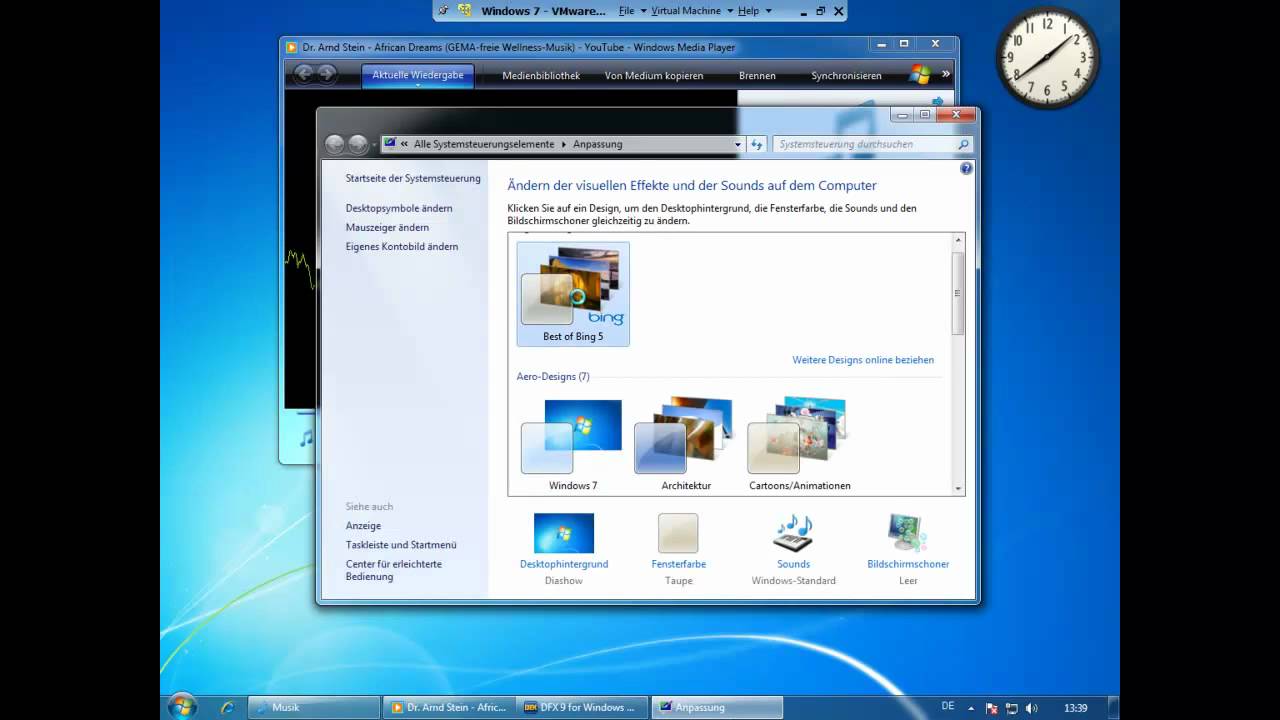
Task: Open the Bildschirmschoner settings icon
Action: click(907, 533)
